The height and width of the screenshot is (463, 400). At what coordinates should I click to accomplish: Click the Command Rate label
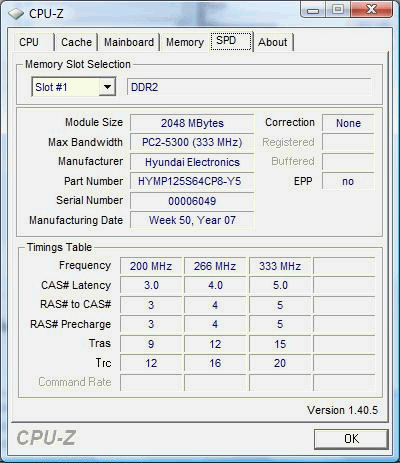(75, 382)
